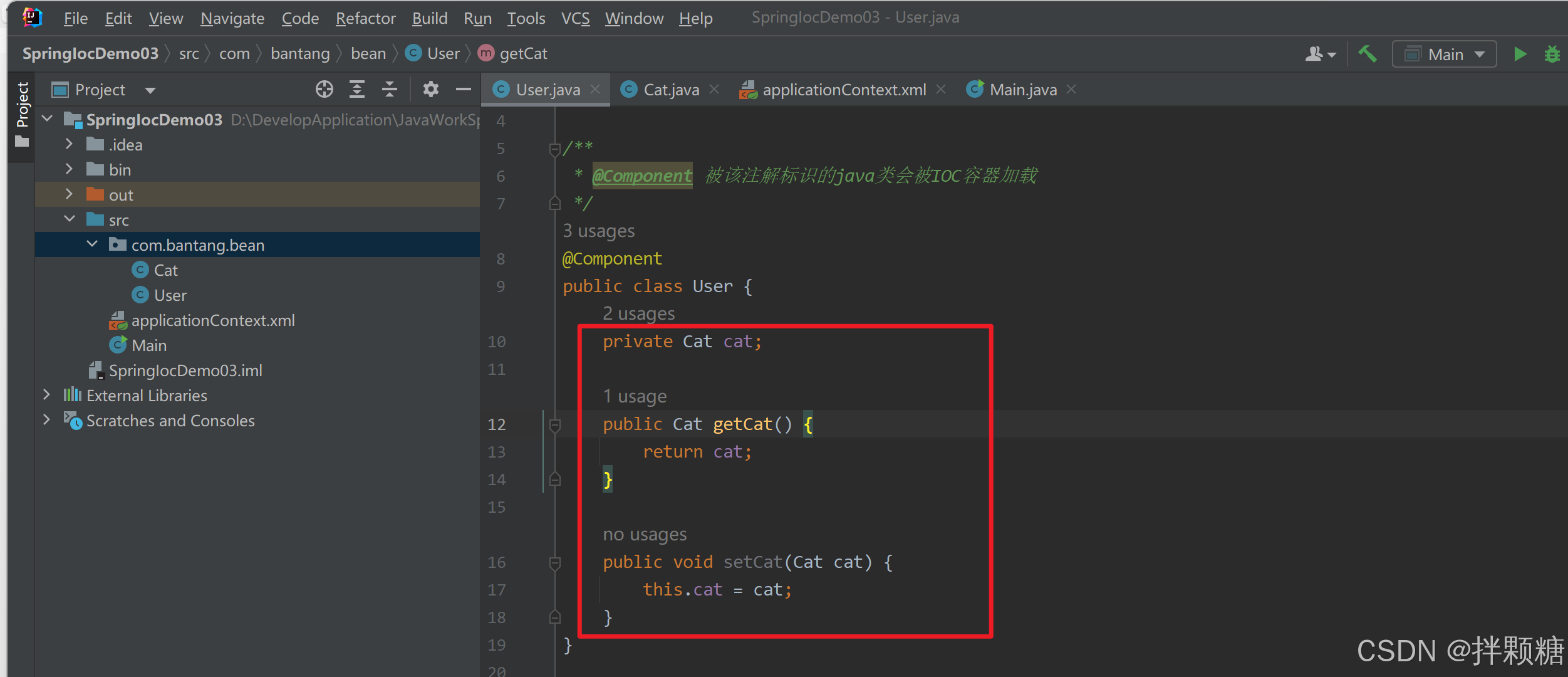Open Project panel settings gear

pyautogui.click(x=430, y=90)
